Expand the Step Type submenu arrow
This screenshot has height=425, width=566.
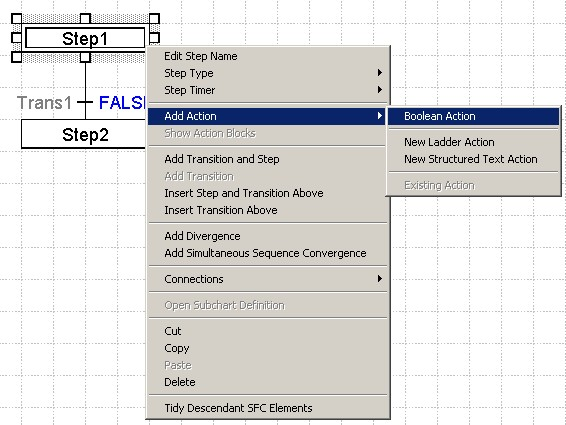click(x=379, y=73)
